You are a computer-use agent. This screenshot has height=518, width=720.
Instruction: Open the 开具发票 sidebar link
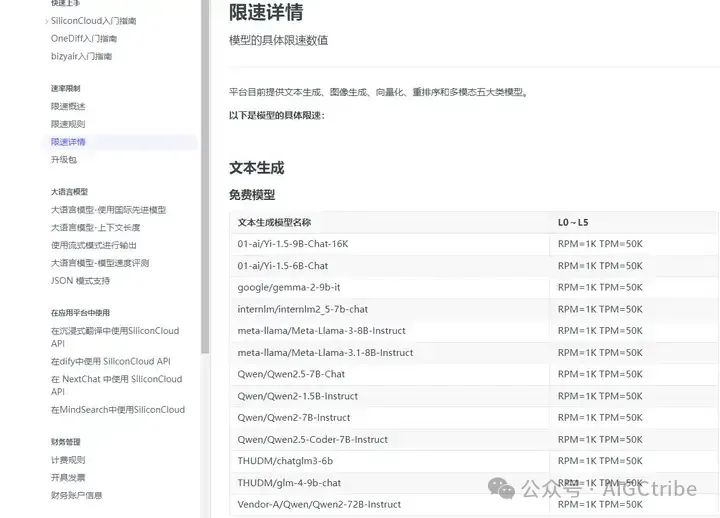(x=68, y=478)
